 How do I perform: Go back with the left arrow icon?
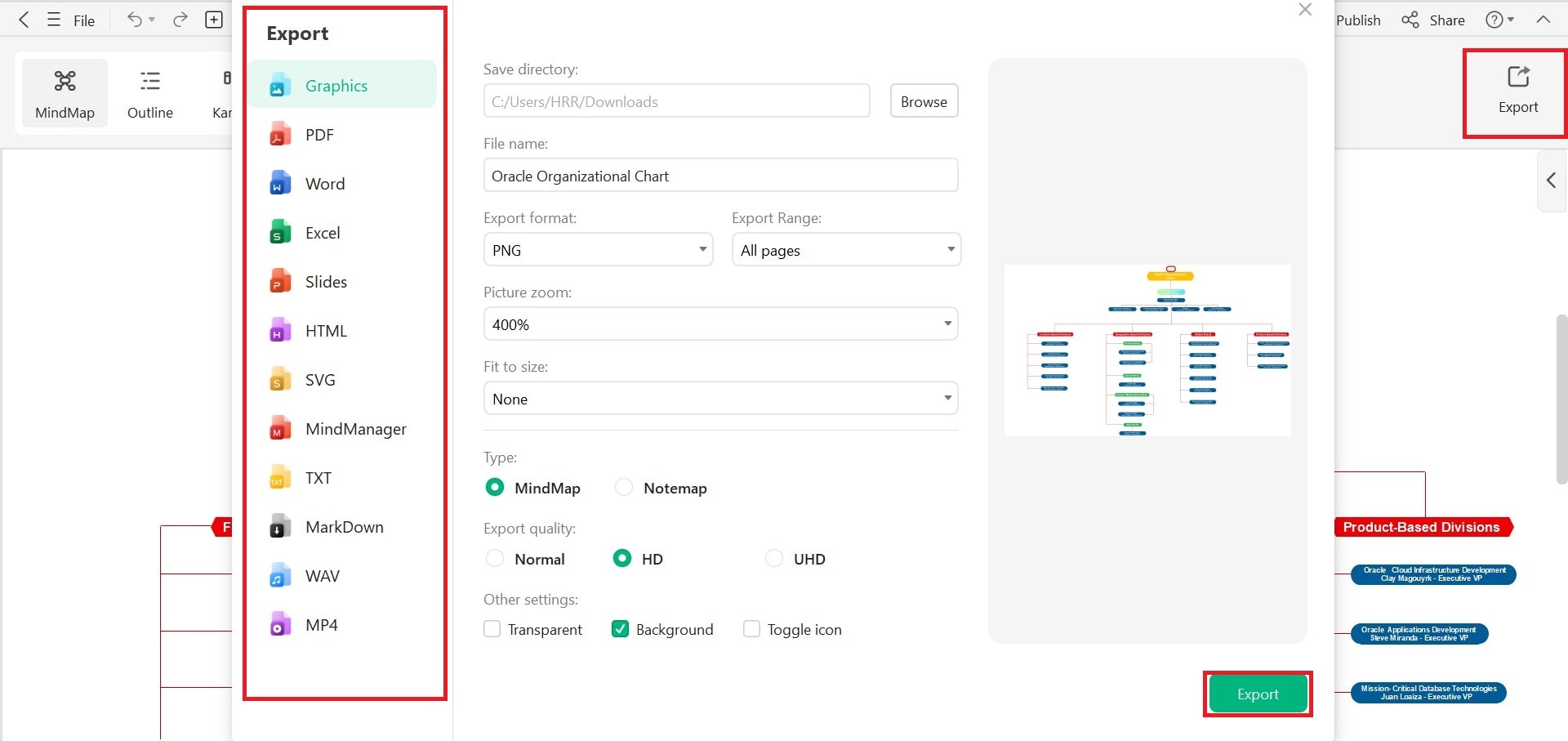24,20
